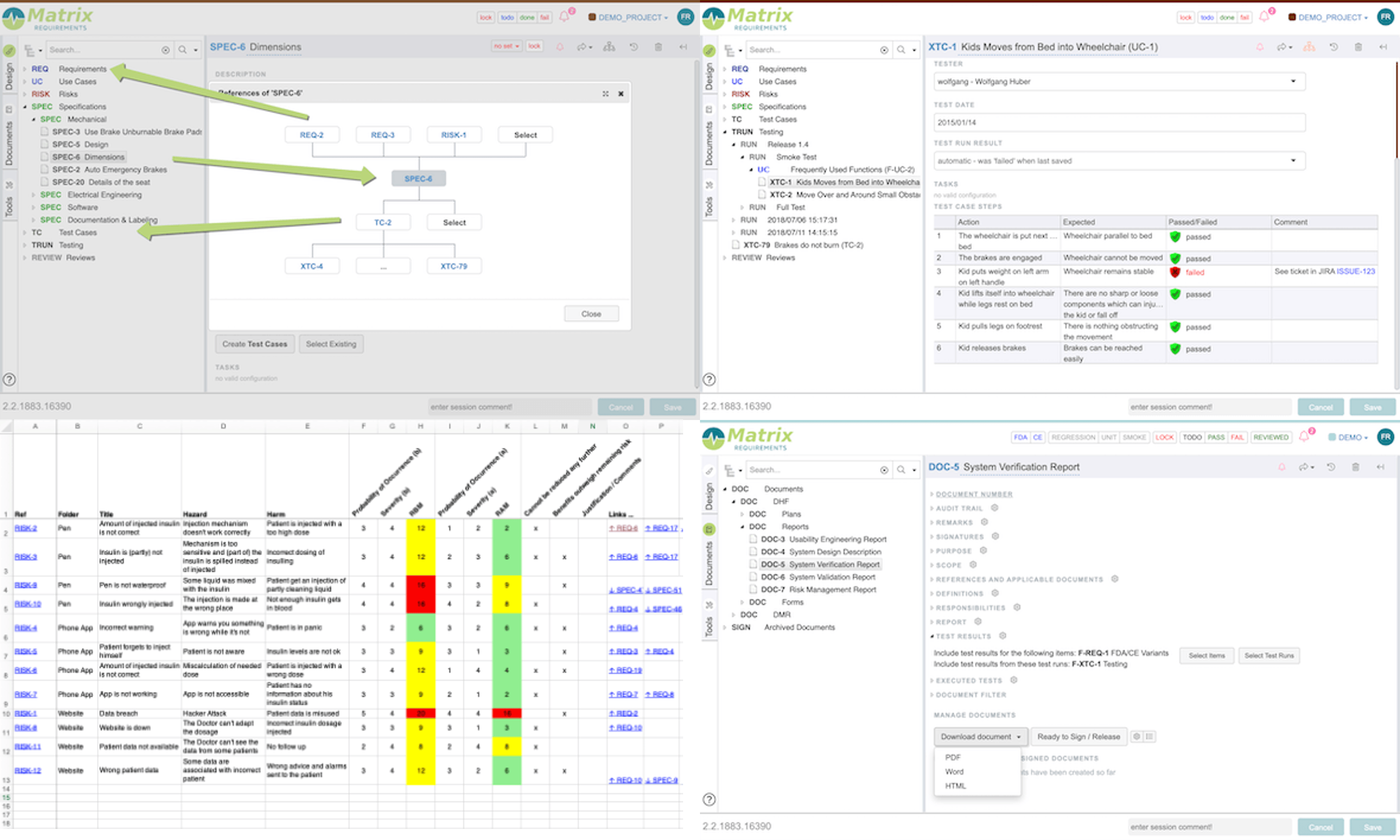Click the red RBM cell for RISK-9

(421, 585)
